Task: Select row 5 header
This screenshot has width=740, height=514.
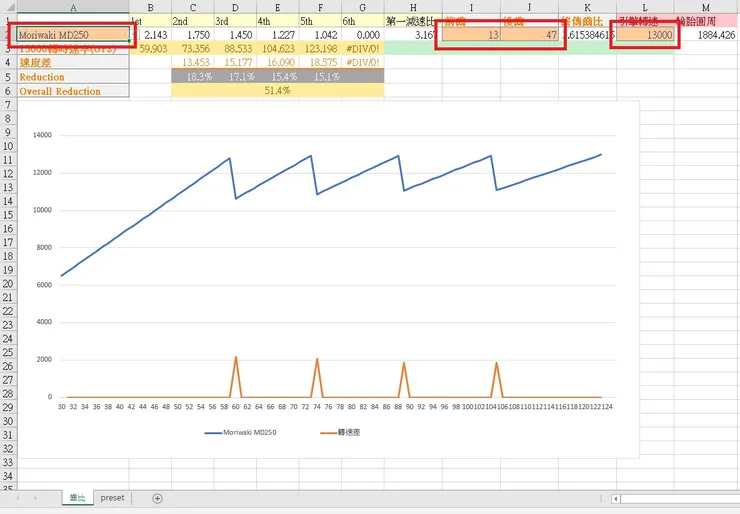Action: coord(8,77)
